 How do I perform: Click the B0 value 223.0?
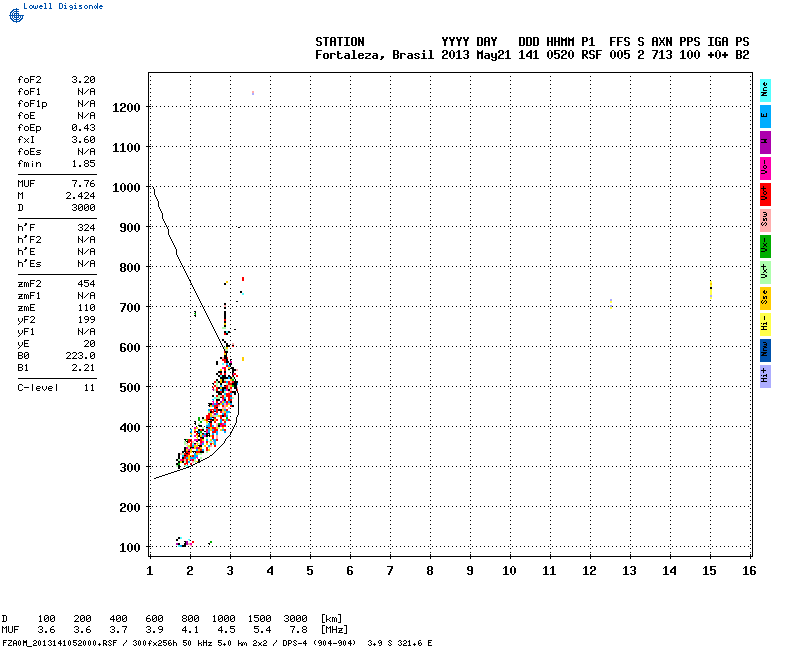pyautogui.click(x=80, y=356)
